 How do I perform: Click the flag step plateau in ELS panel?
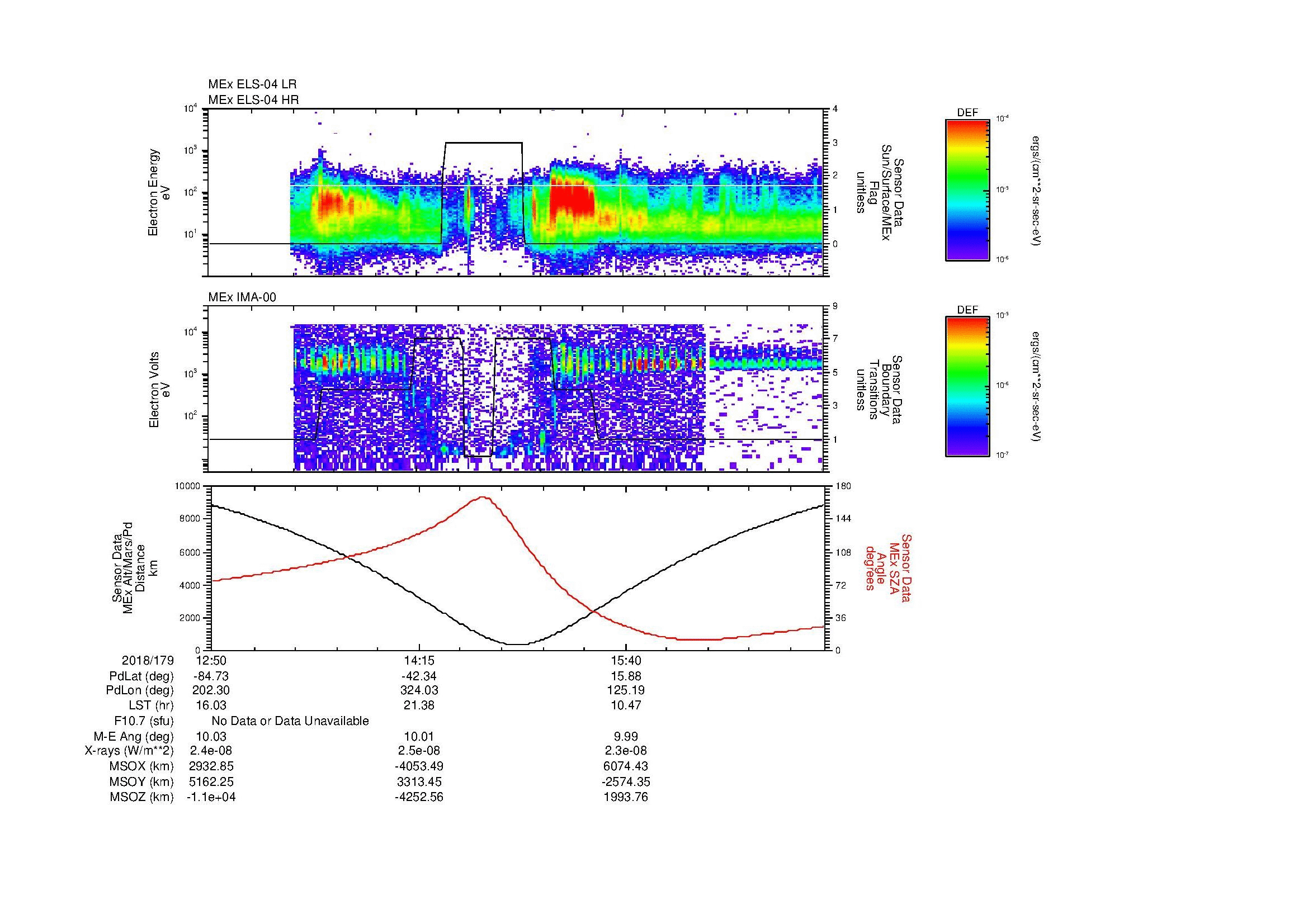483,143
